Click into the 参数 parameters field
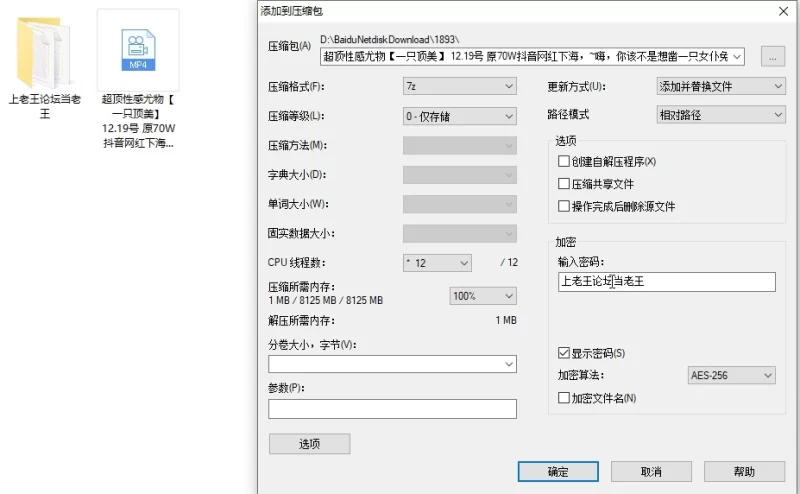Image resolution: width=800 pixels, height=494 pixels. click(x=392, y=409)
